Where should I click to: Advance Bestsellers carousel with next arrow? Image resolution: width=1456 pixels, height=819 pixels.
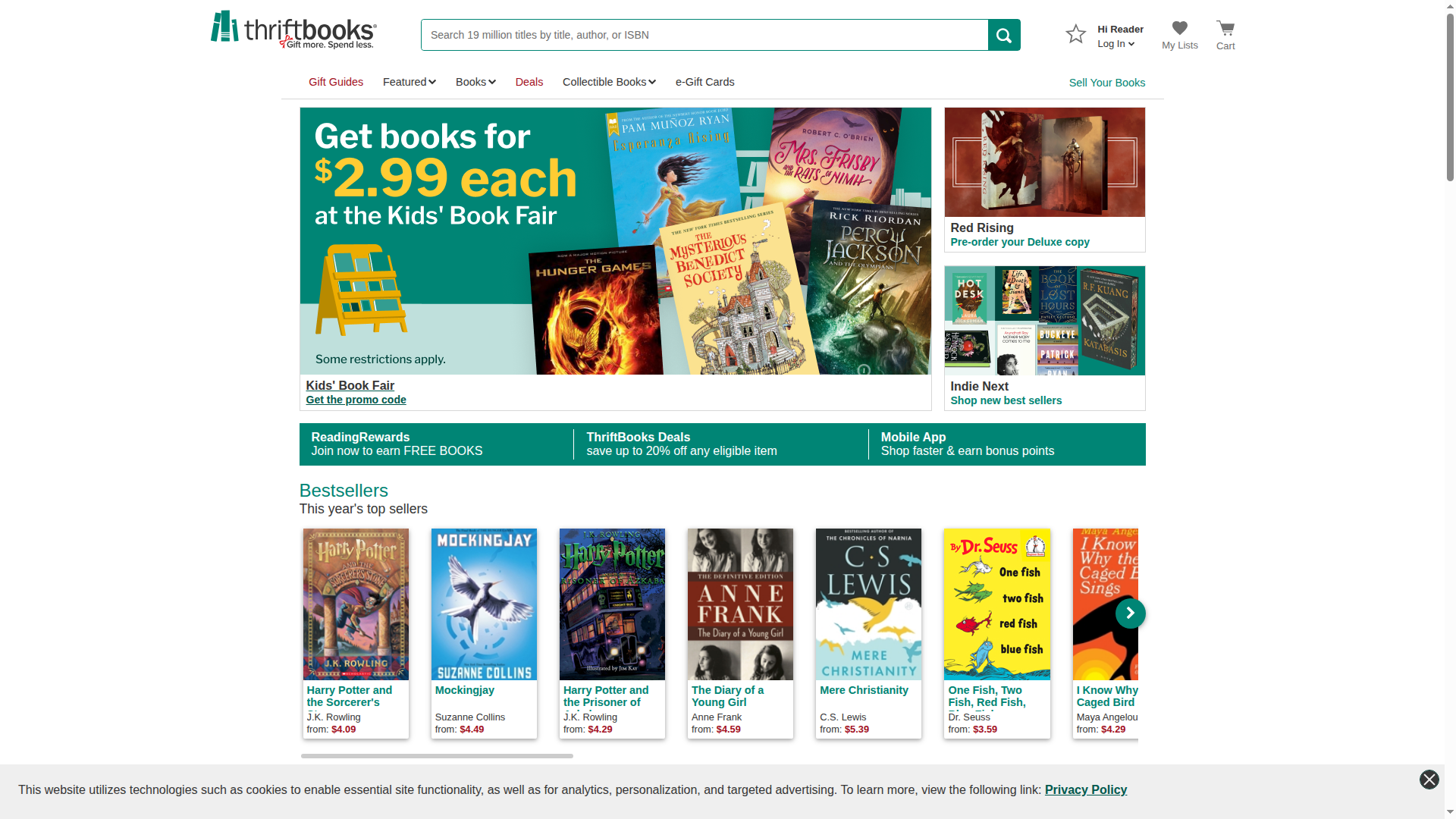[1130, 613]
